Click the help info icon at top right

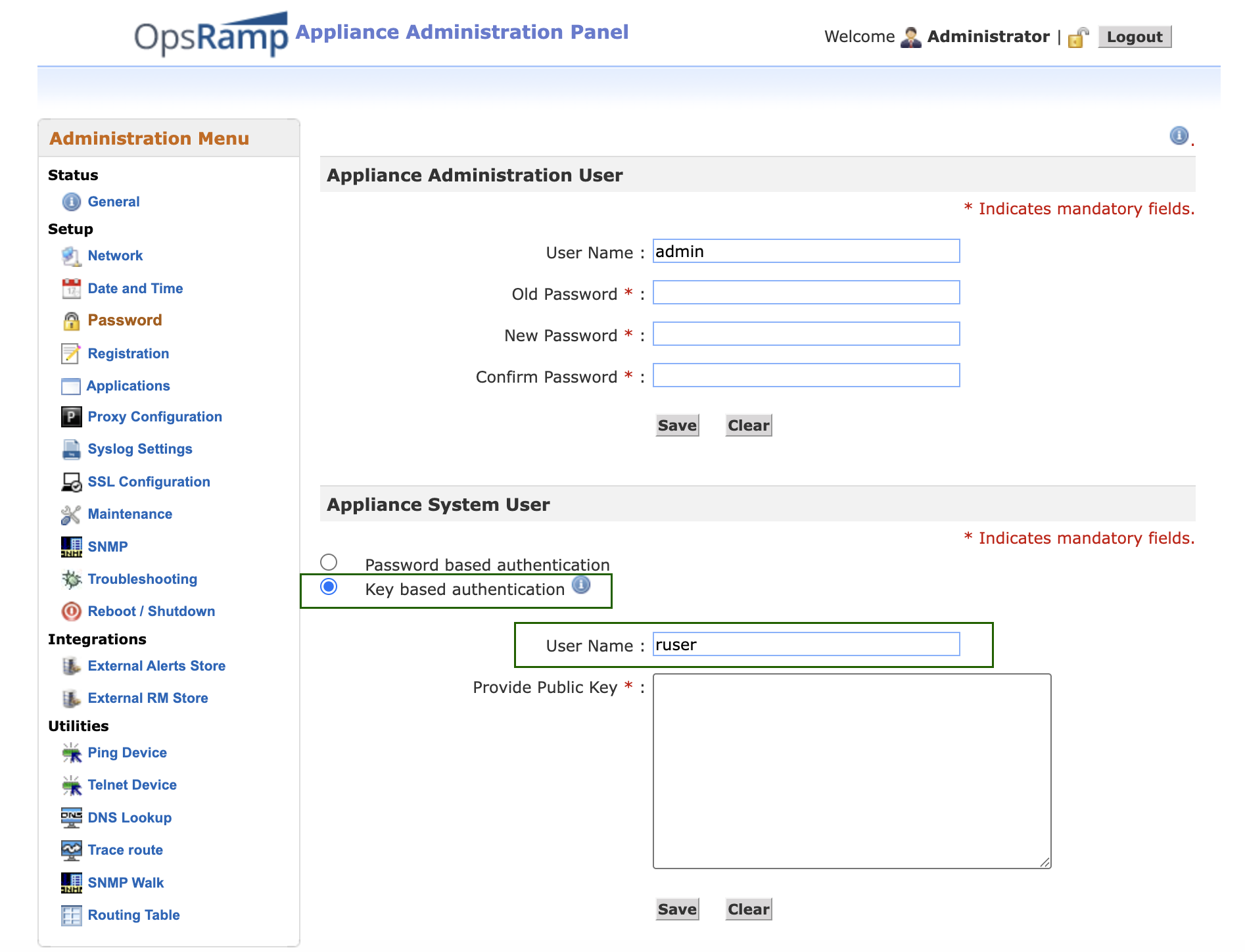1179,135
